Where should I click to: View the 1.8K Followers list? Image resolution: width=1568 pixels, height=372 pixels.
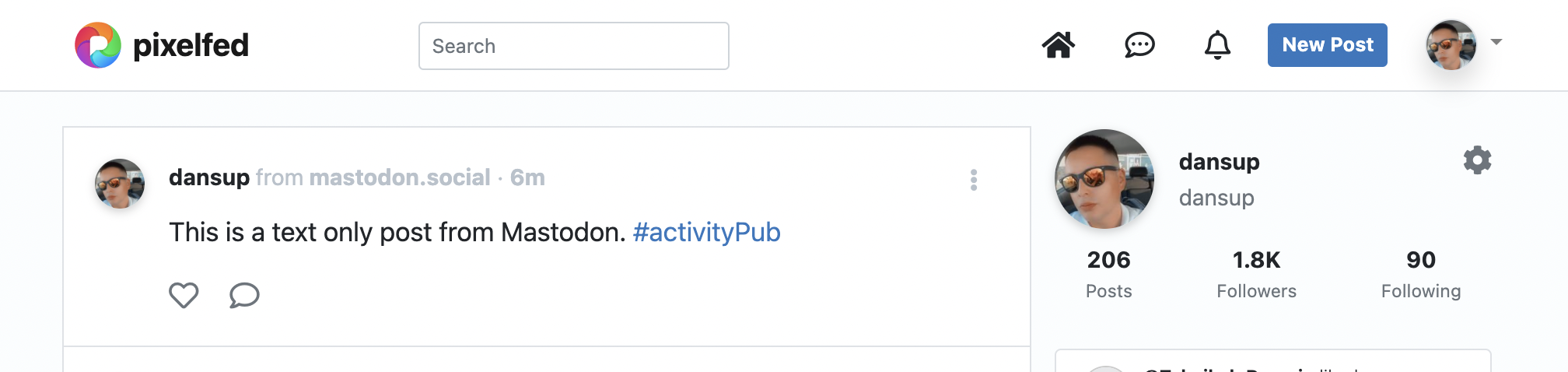pos(1256,274)
